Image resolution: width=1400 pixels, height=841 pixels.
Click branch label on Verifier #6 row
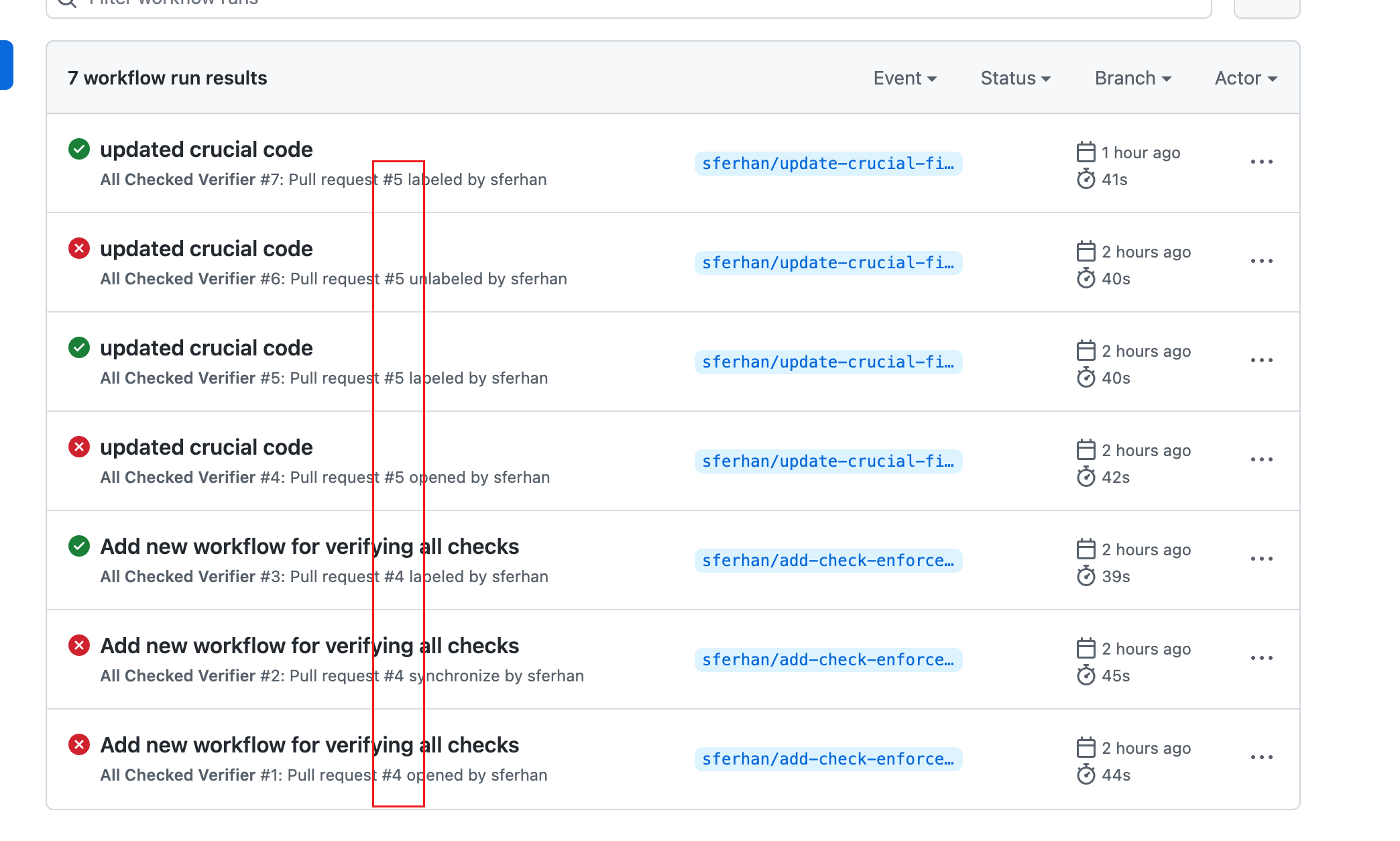(828, 263)
